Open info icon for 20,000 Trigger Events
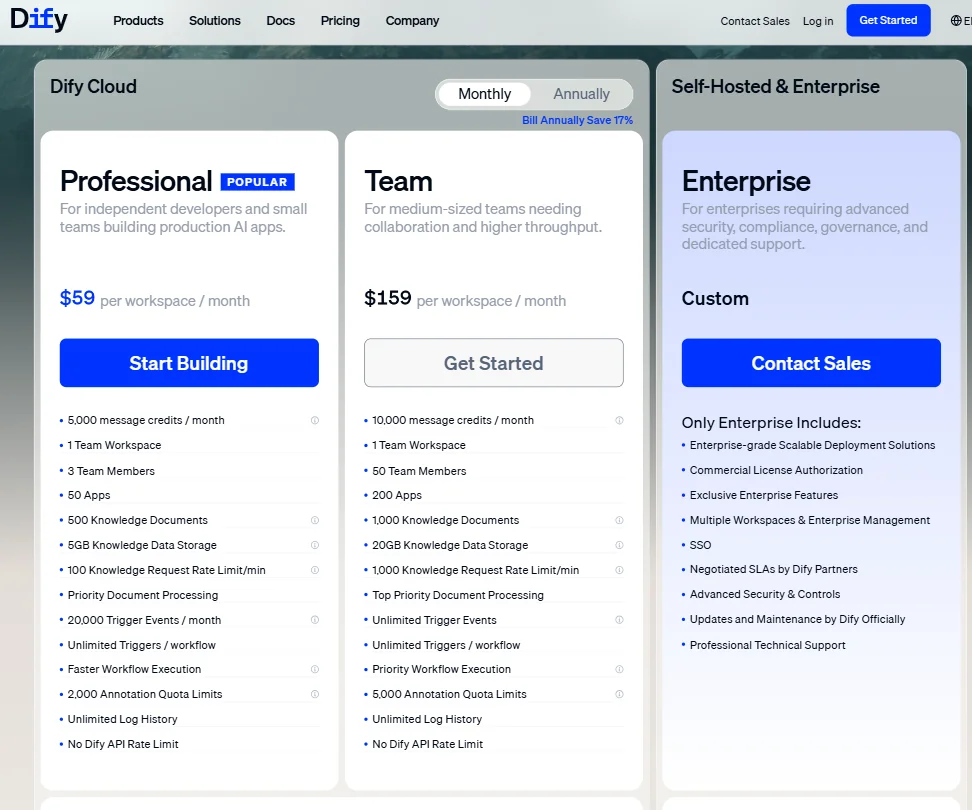 [x=315, y=620]
